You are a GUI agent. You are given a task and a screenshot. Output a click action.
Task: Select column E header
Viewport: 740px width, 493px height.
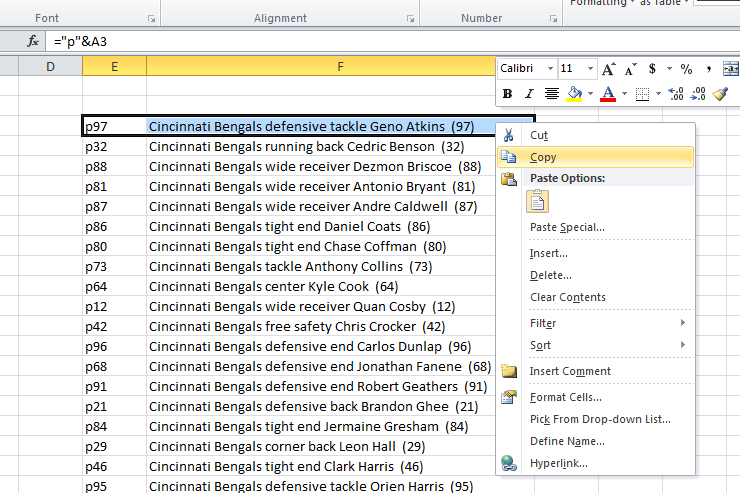[114, 67]
